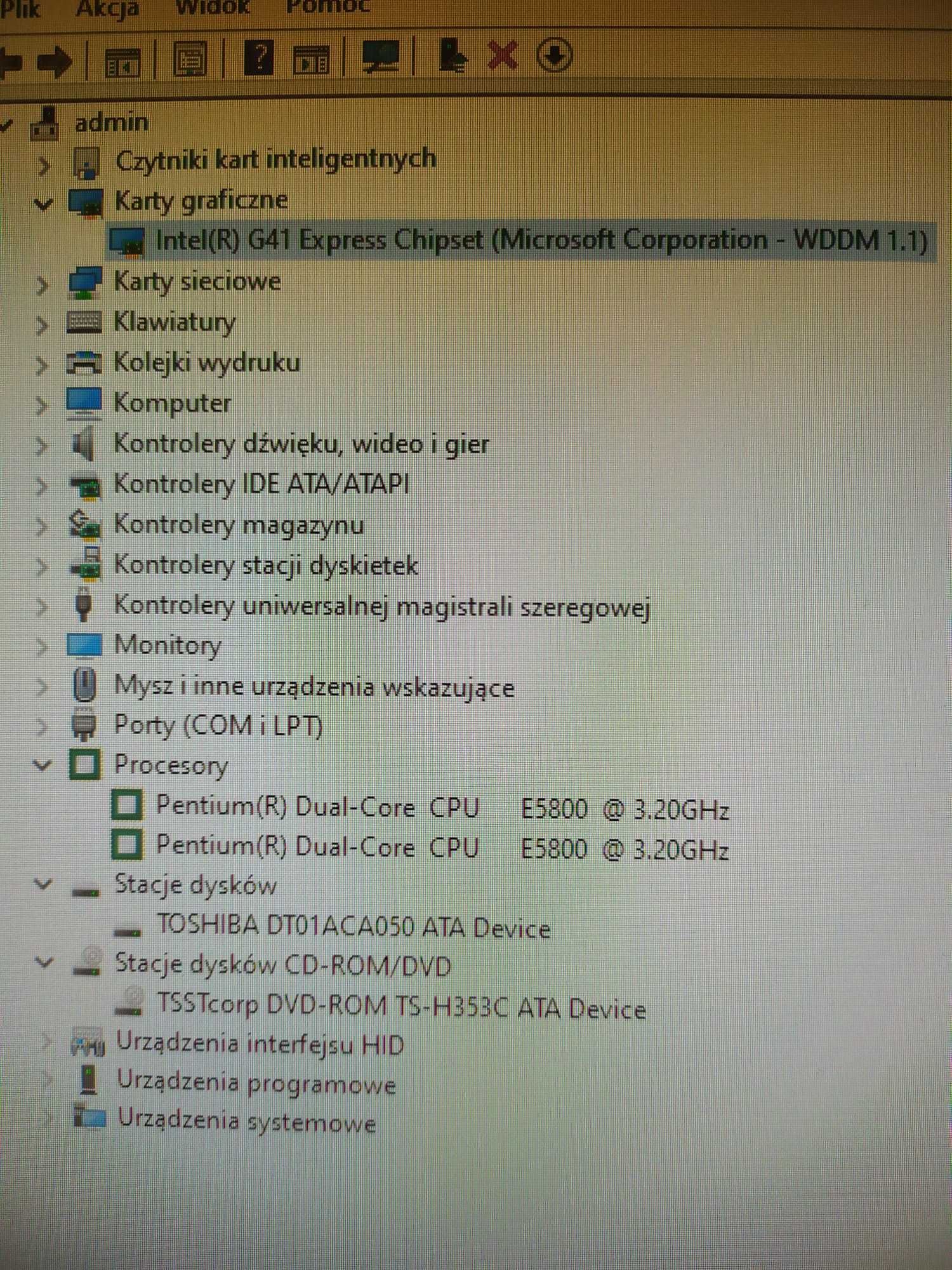The image size is (952, 1270).
Task: Select second Pentium(R) Dual-Core E5800 entry
Action: 442,847
